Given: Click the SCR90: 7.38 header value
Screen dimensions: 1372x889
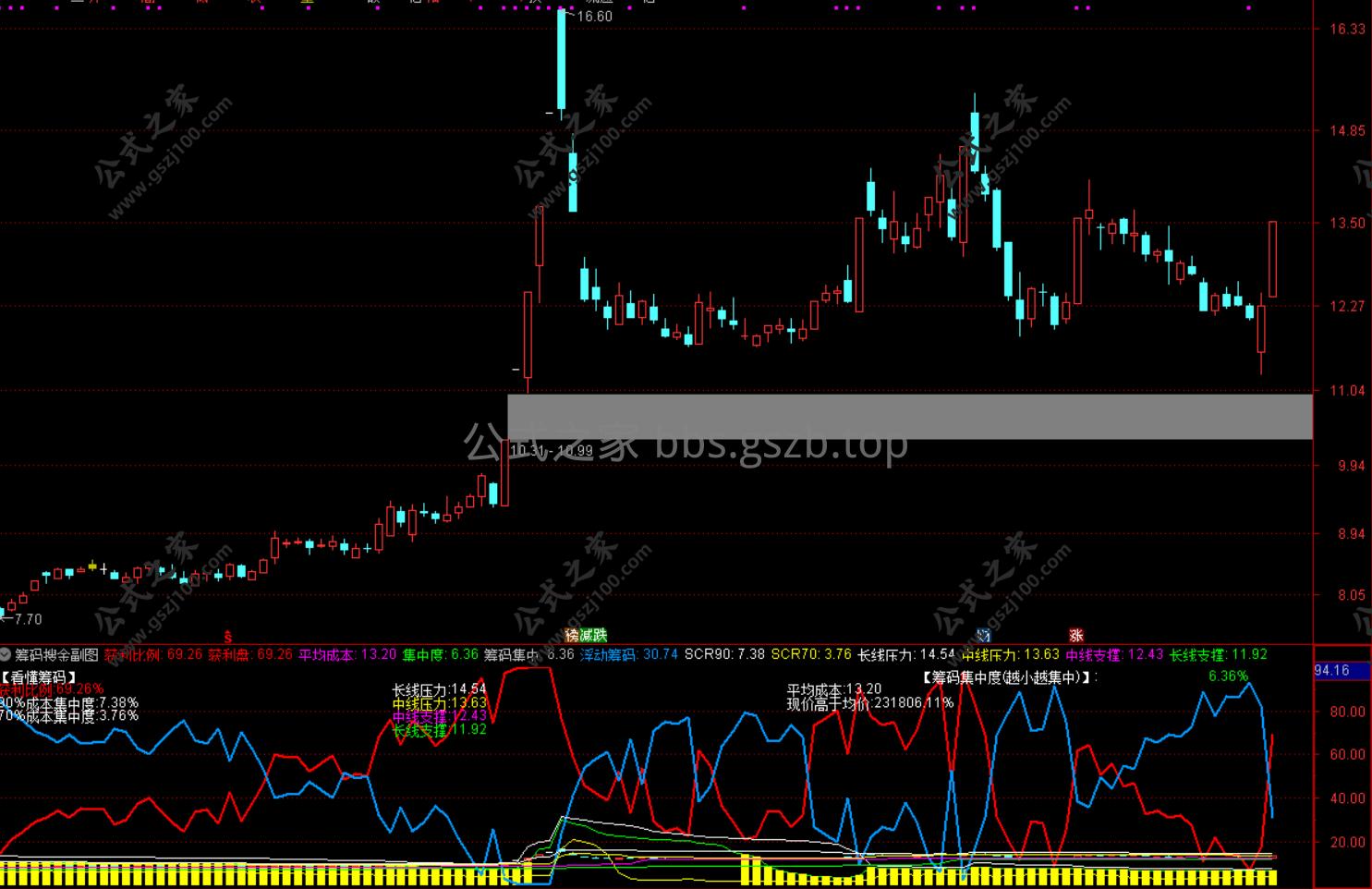Looking at the screenshot, I should pyautogui.click(x=725, y=655).
